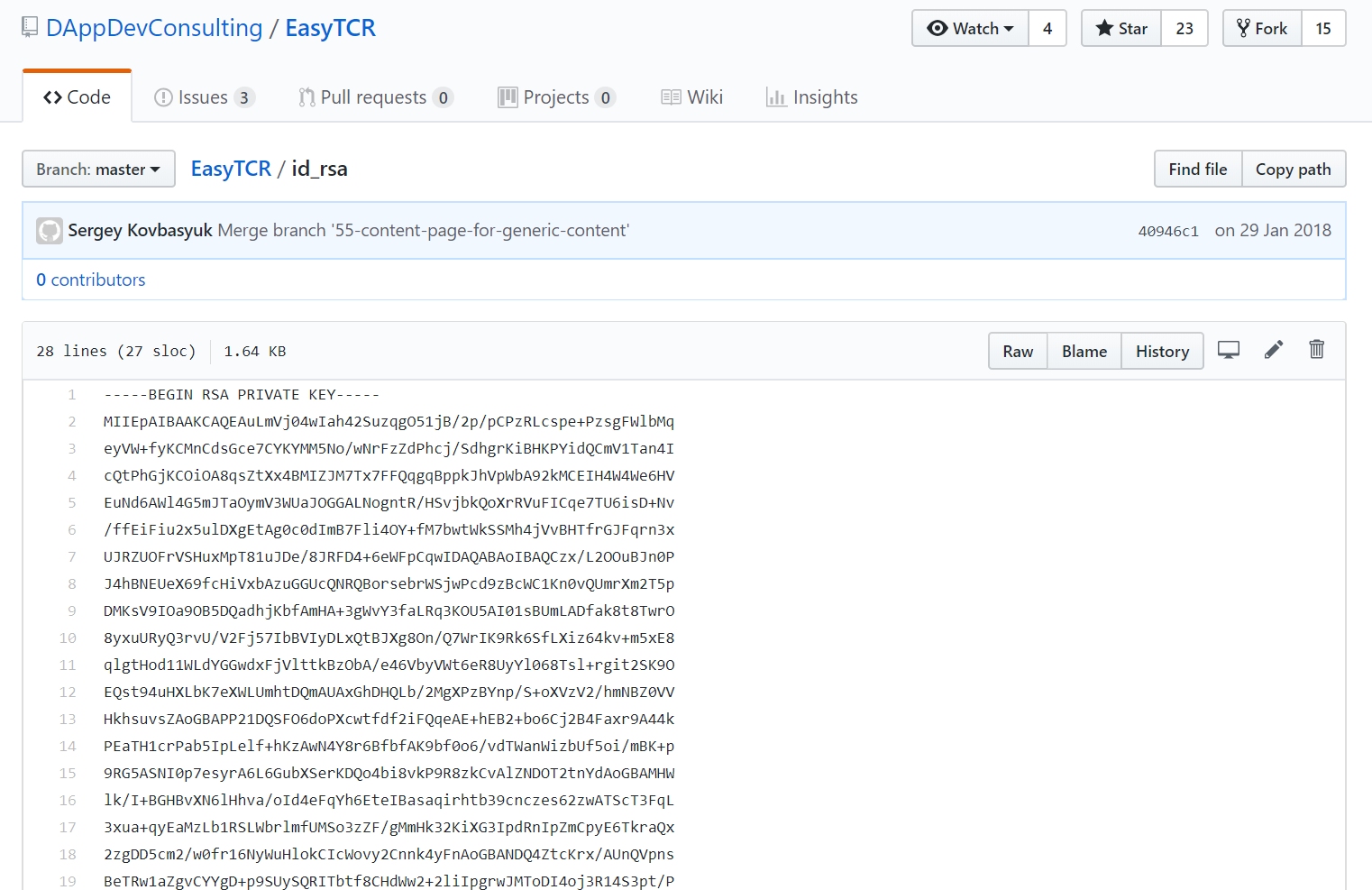The height and width of the screenshot is (890, 1372).
Task: Open the Blame view
Action: point(1084,351)
